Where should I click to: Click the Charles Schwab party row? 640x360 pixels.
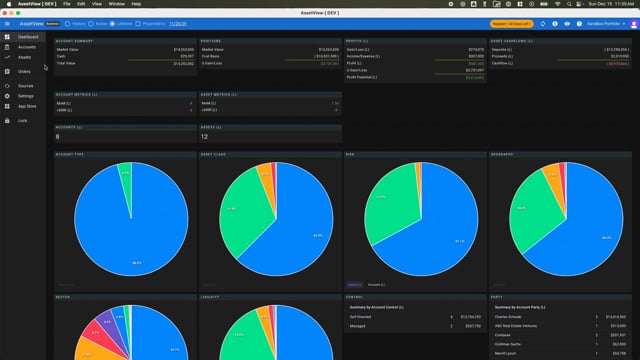(x=560, y=317)
